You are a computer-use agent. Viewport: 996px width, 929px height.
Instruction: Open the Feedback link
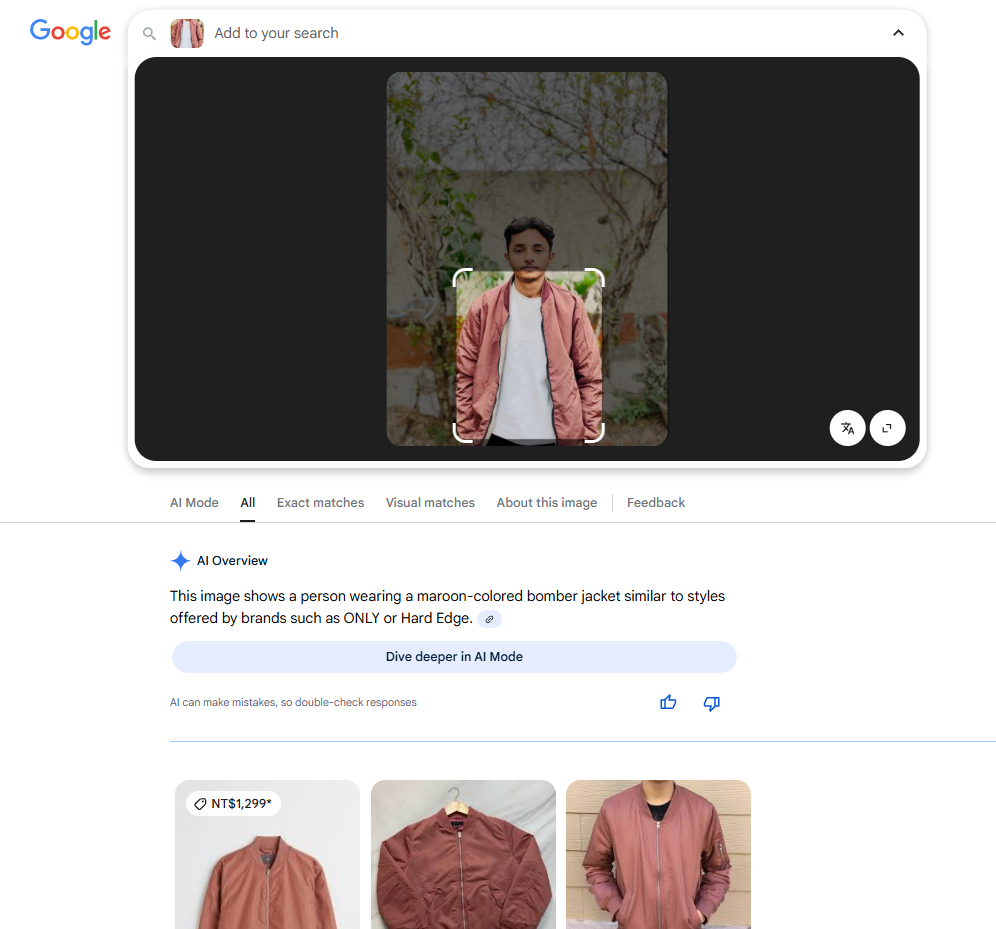click(x=656, y=502)
